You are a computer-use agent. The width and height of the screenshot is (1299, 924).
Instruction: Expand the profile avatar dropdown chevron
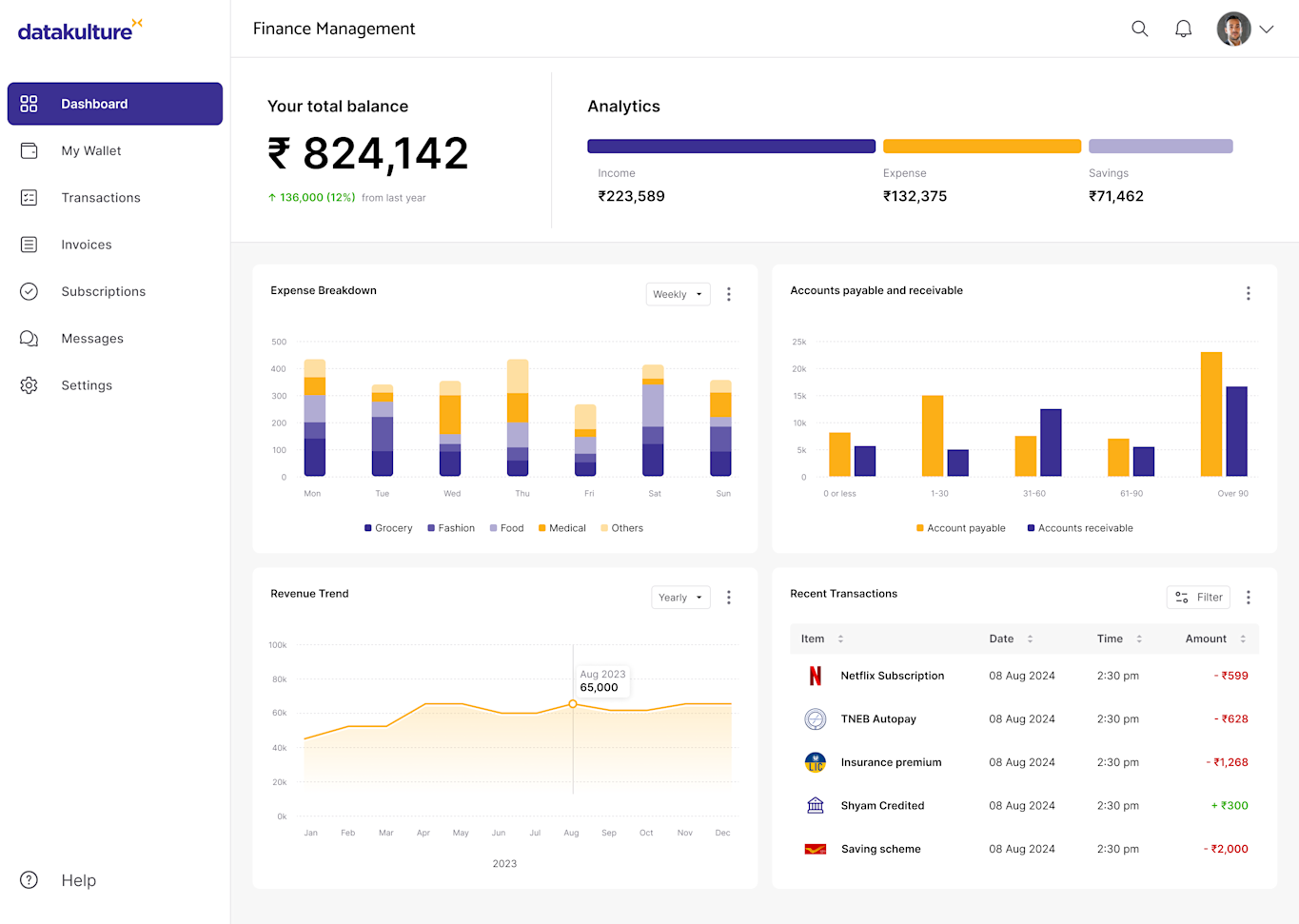[x=1267, y=29]
